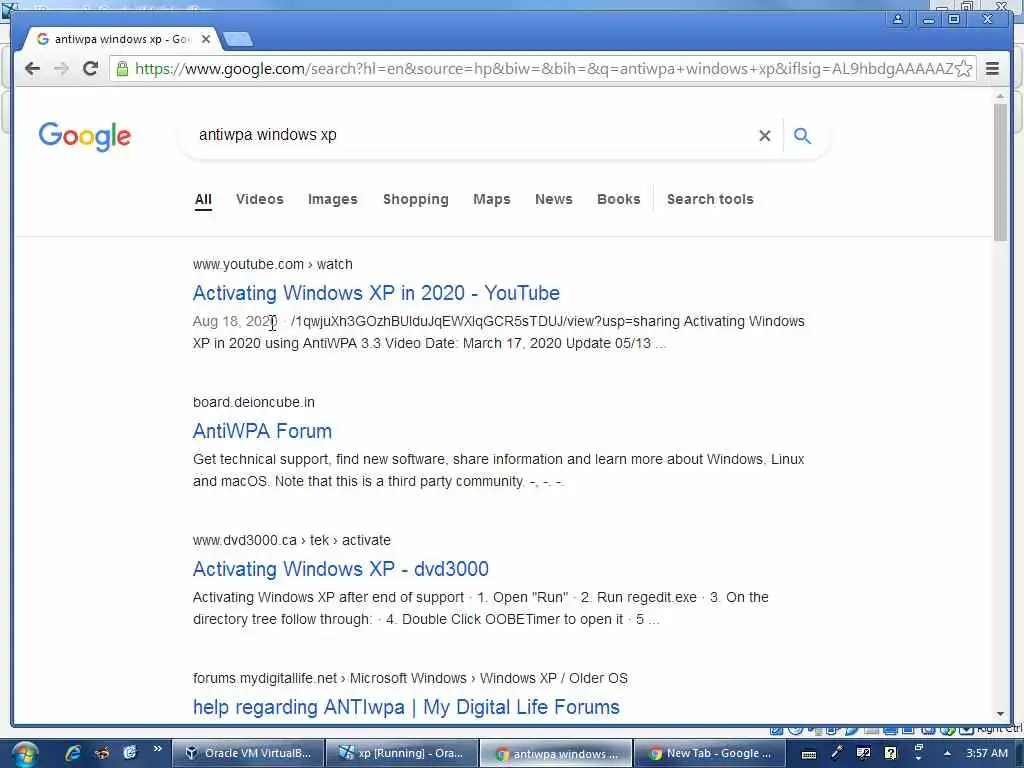Click the 3:57 AM clock
Viewport: 1024px width, 768px height.
click(987, 753)
